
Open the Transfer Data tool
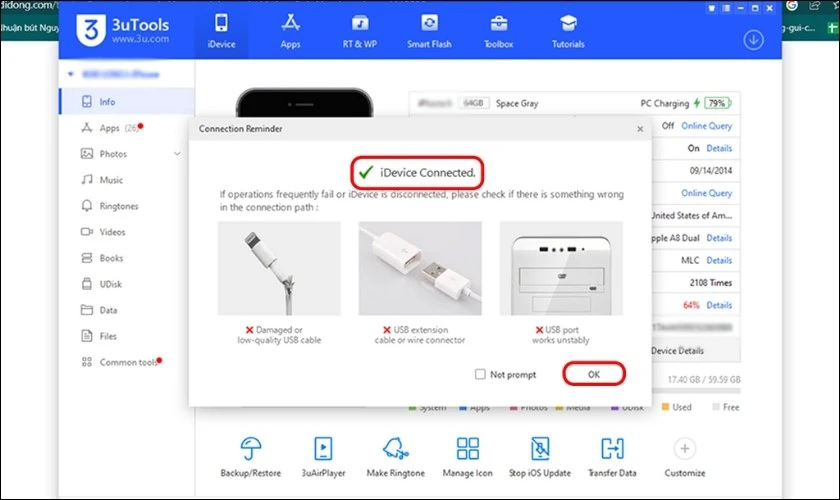click(x=612, y=457)
